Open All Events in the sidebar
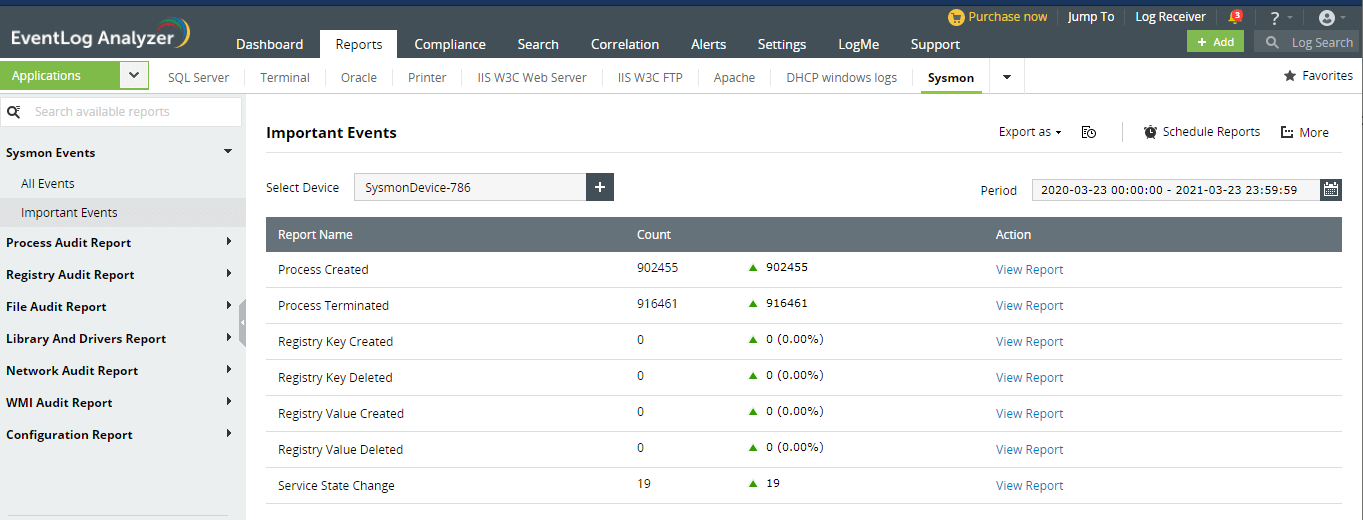 (48, 183)
